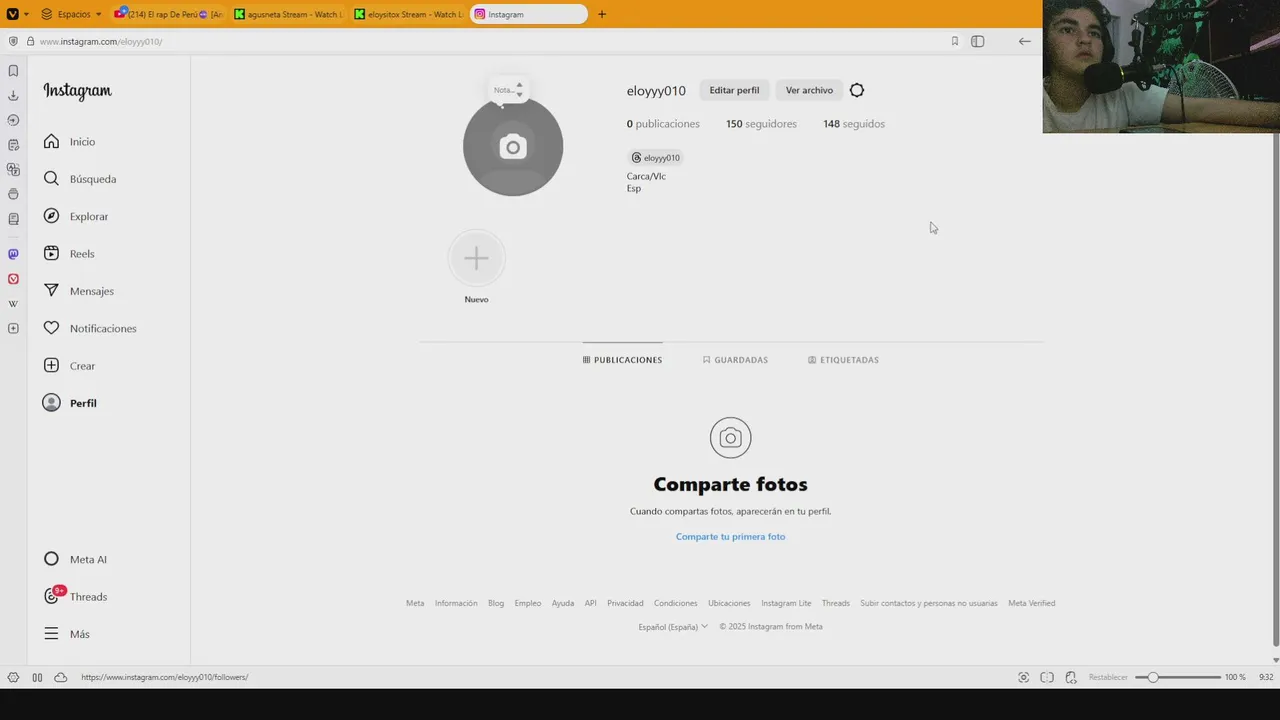
Task: Open the Vivaldi main menu icon
Action: pyautogui.click(x=12, y=14)
